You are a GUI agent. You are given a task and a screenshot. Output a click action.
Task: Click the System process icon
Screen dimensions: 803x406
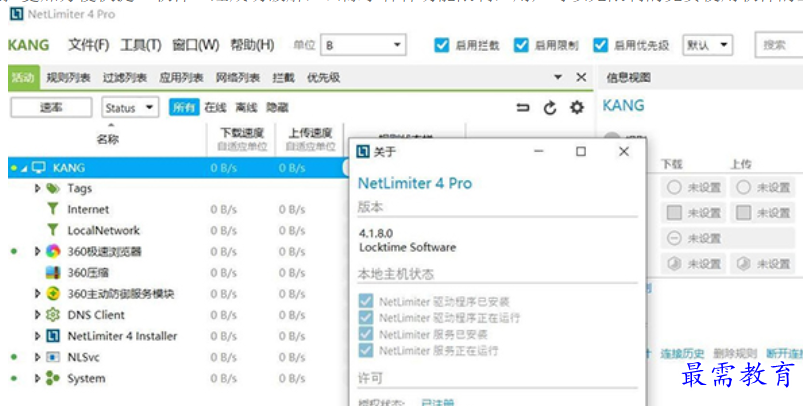point(53,378)
